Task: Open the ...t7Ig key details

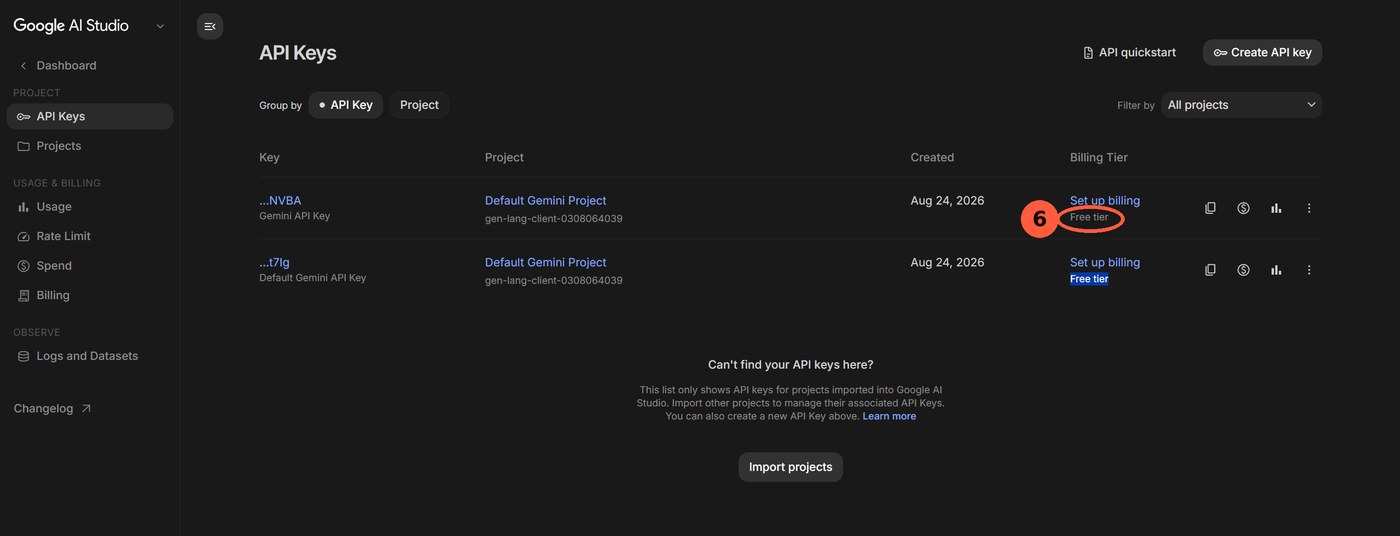Action: click(x=274, y=262)
